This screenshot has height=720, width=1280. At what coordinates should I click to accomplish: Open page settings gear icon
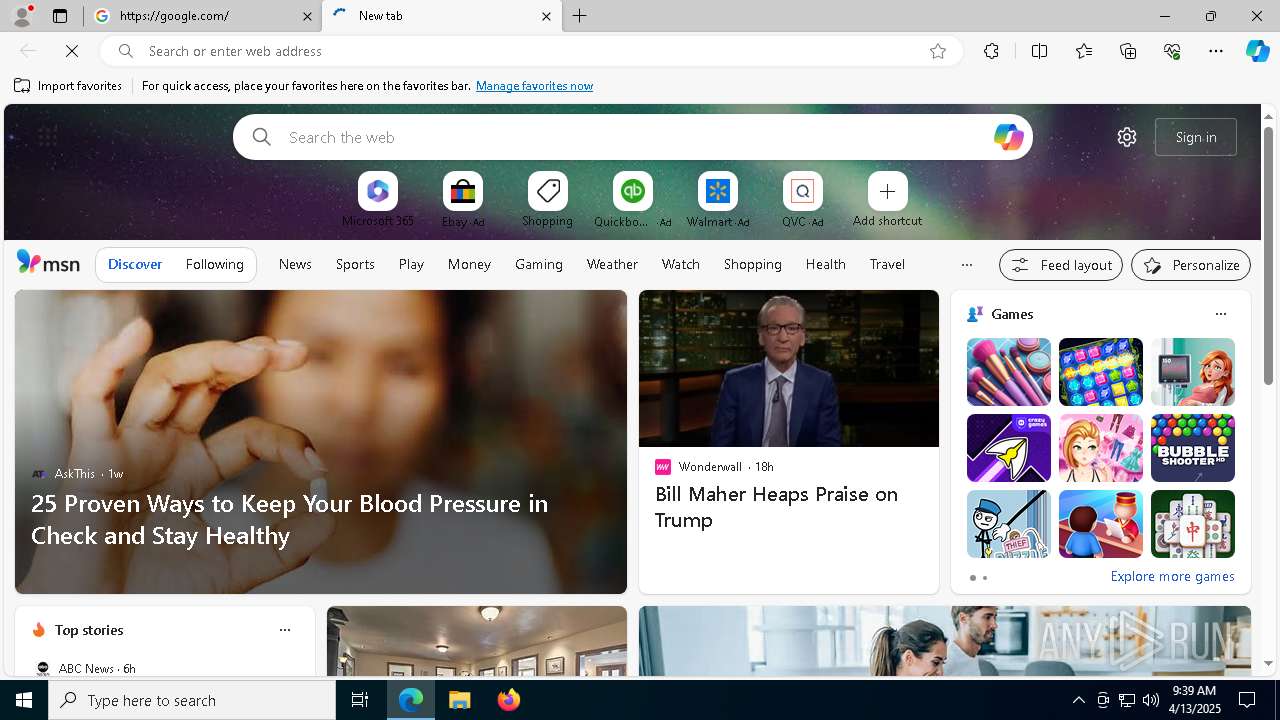pos(1127,137)
